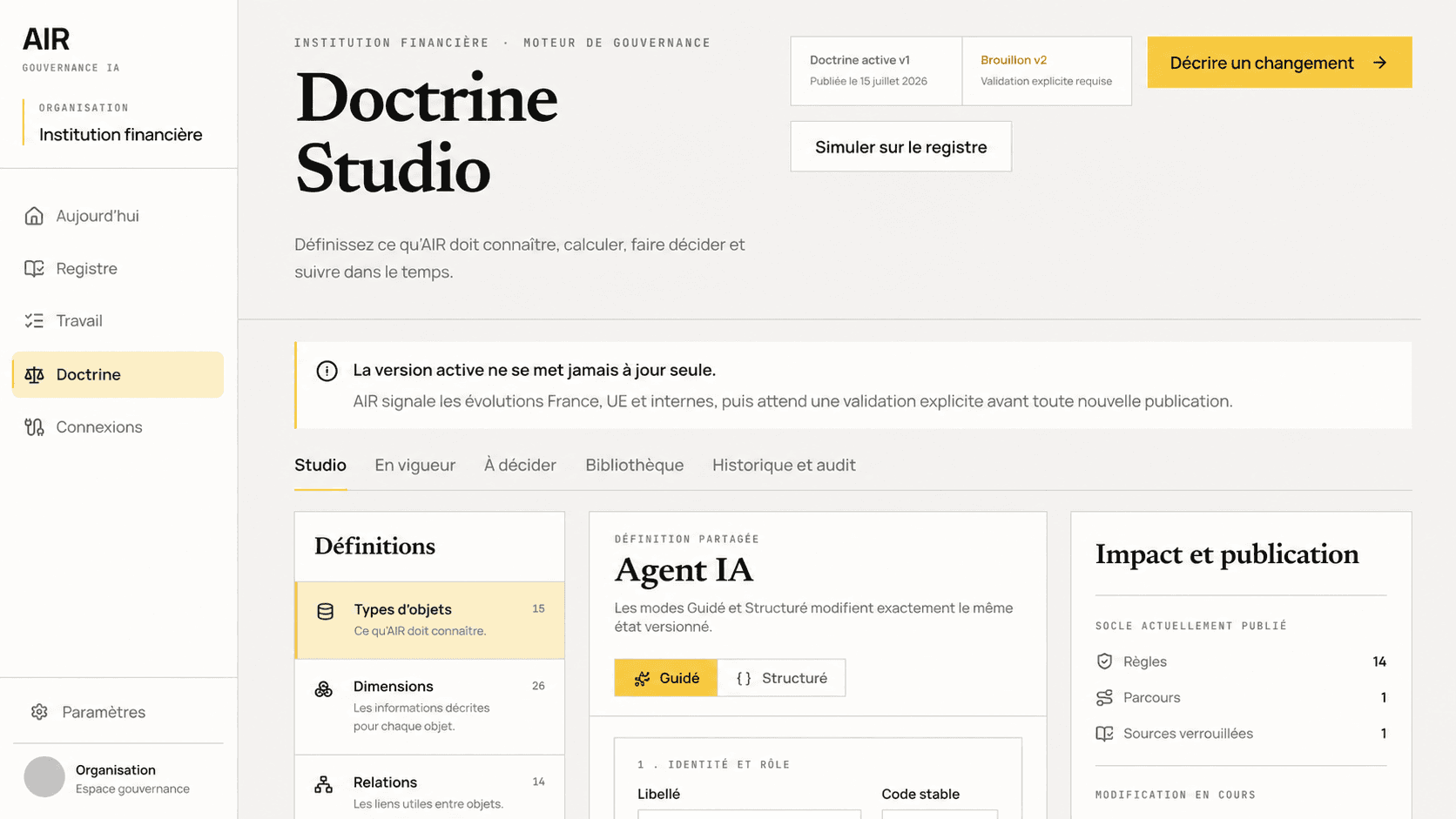Click the info icon in the banner

327,371
